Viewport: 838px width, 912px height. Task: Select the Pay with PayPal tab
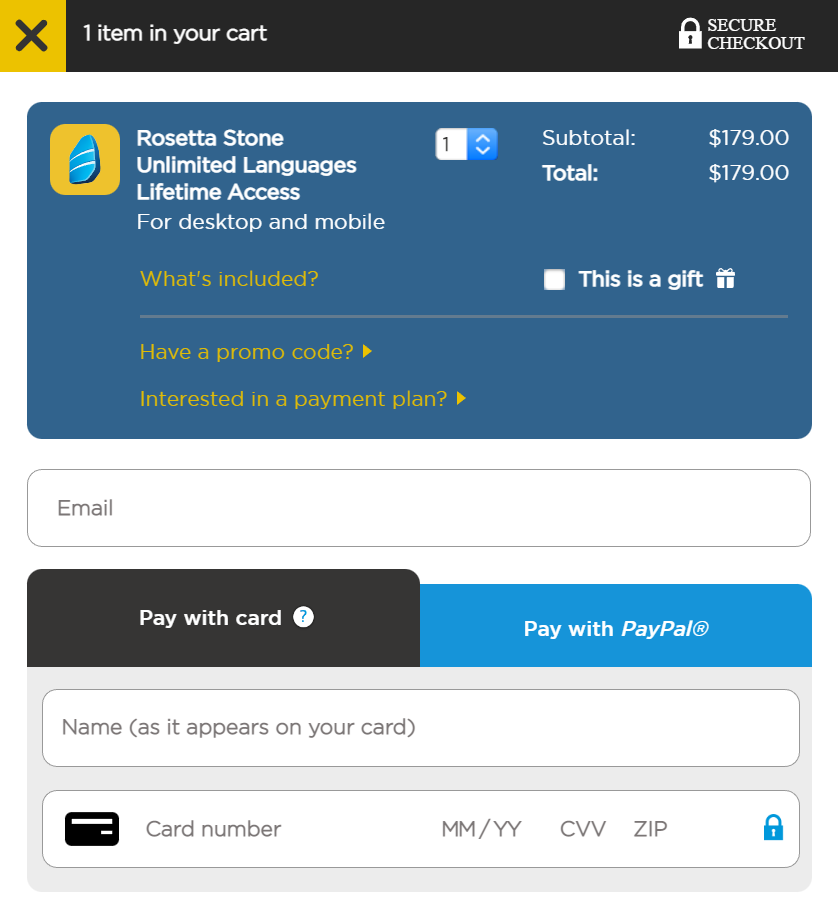(615, 628)
